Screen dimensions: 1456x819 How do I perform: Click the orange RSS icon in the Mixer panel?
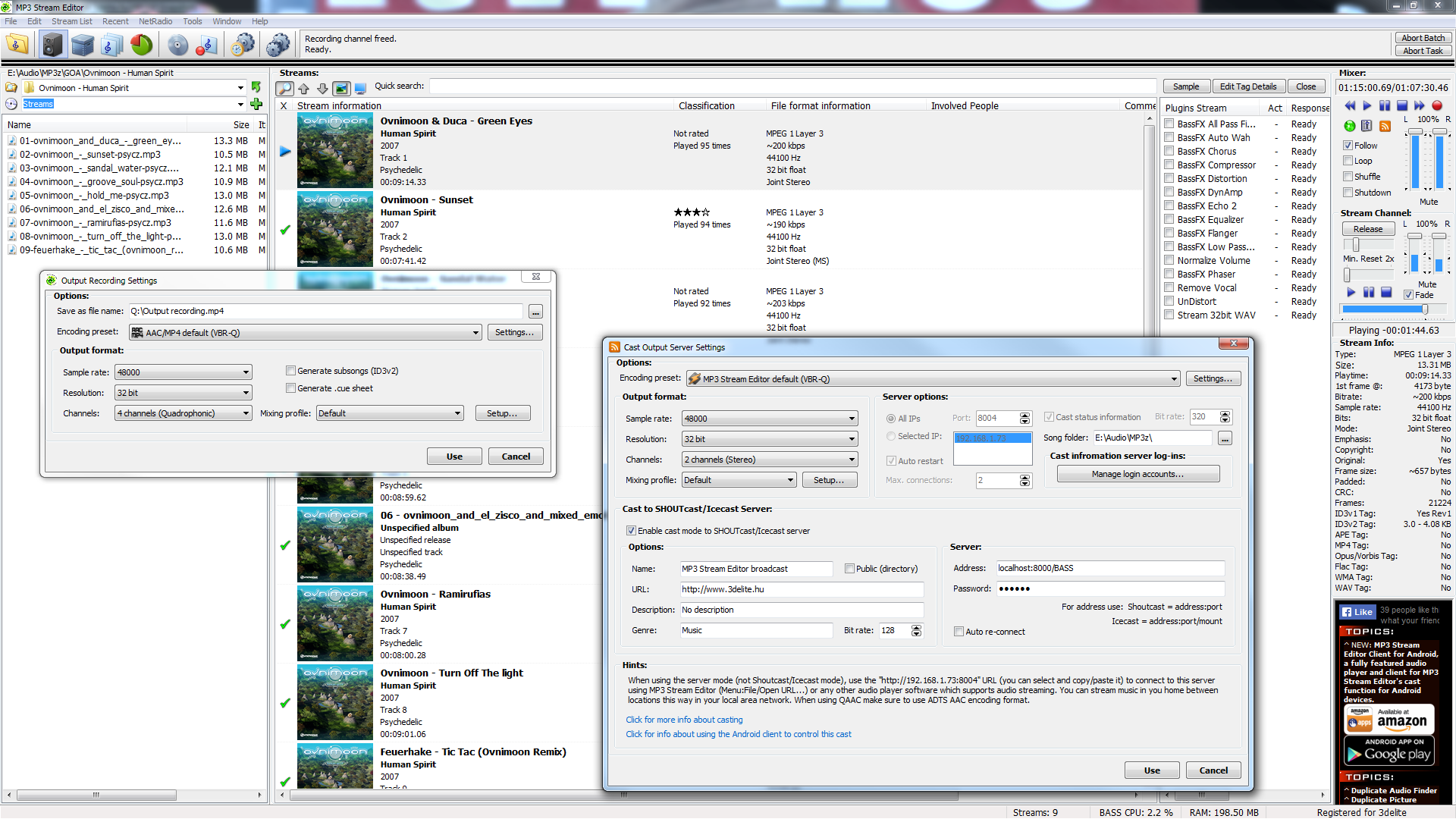pyautogui.click(x=1384, y=127)
